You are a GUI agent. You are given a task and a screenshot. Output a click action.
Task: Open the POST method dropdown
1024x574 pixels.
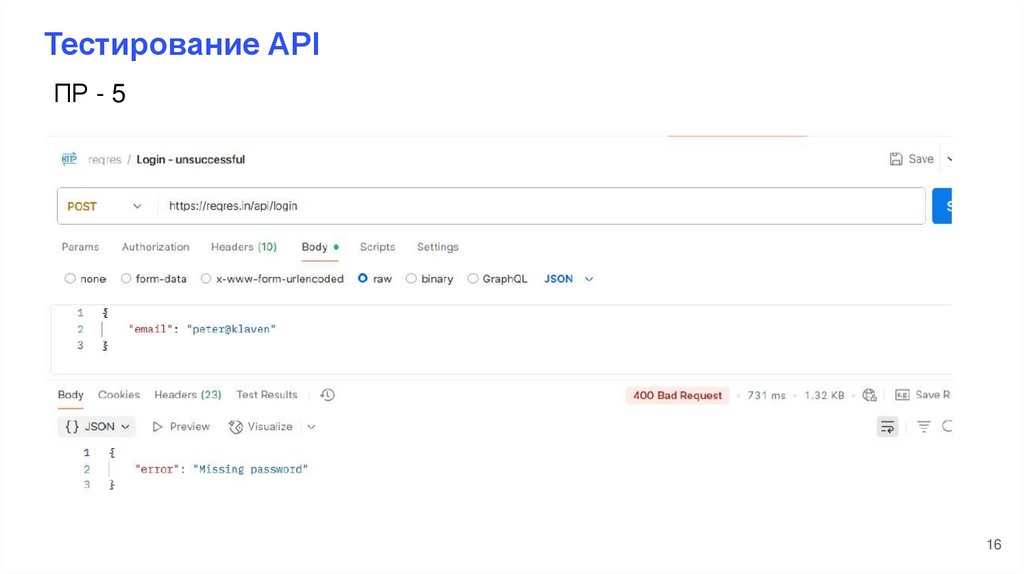[x=104, y=206]
